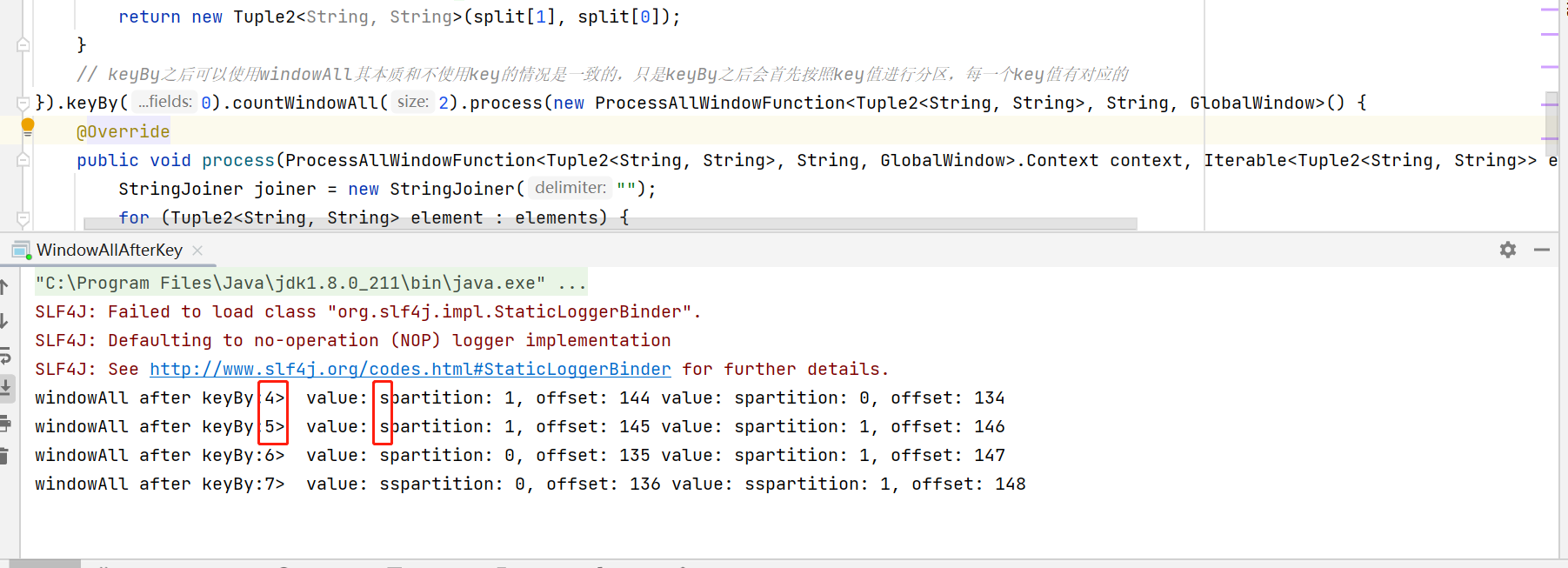Fold the block ending at closing brace
The height and width of the screenshot is (568, 1568).
click(23, 45)
